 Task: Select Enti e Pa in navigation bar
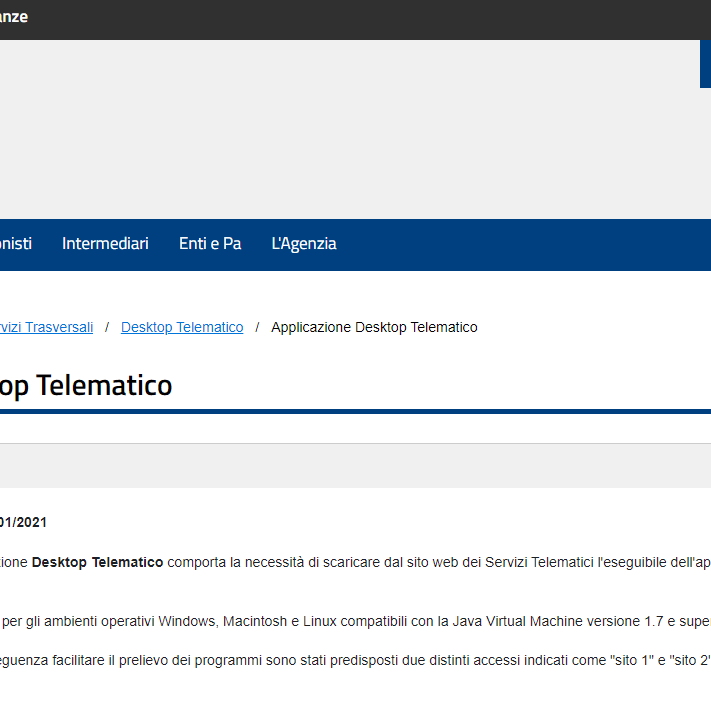210,244
